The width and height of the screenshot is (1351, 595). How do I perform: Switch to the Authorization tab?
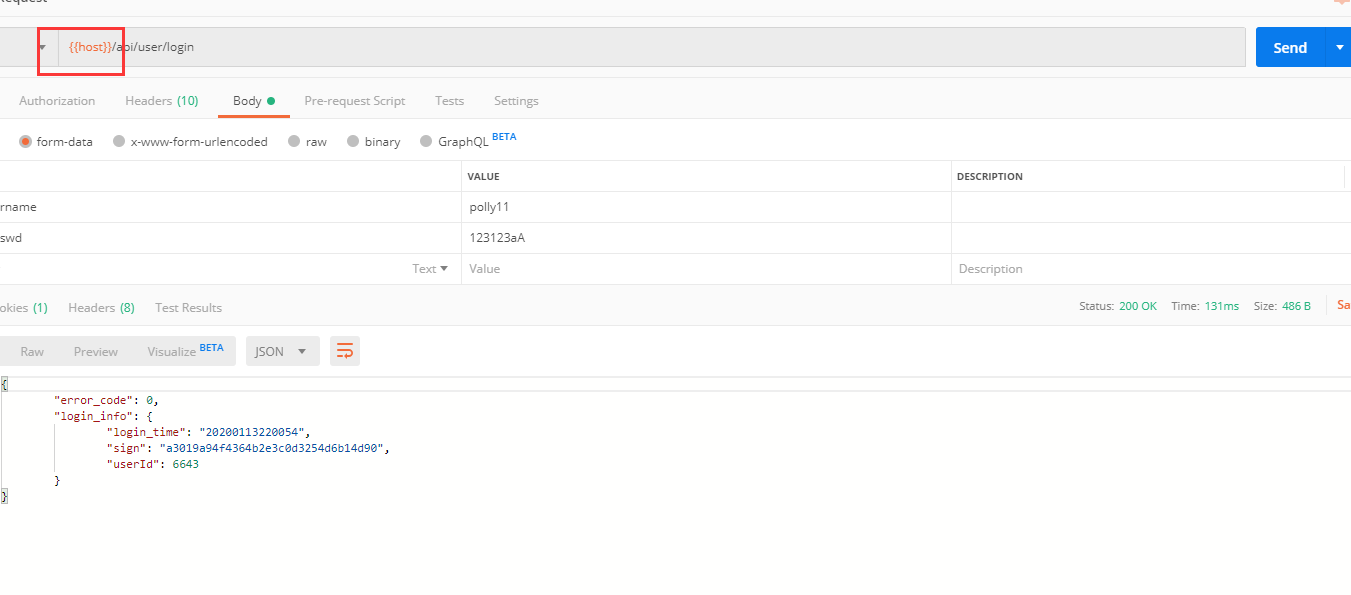57,101
